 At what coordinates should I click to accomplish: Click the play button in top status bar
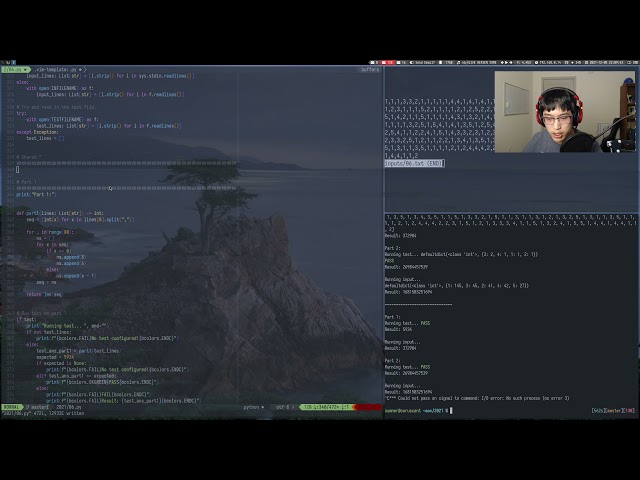click(507, 62)
